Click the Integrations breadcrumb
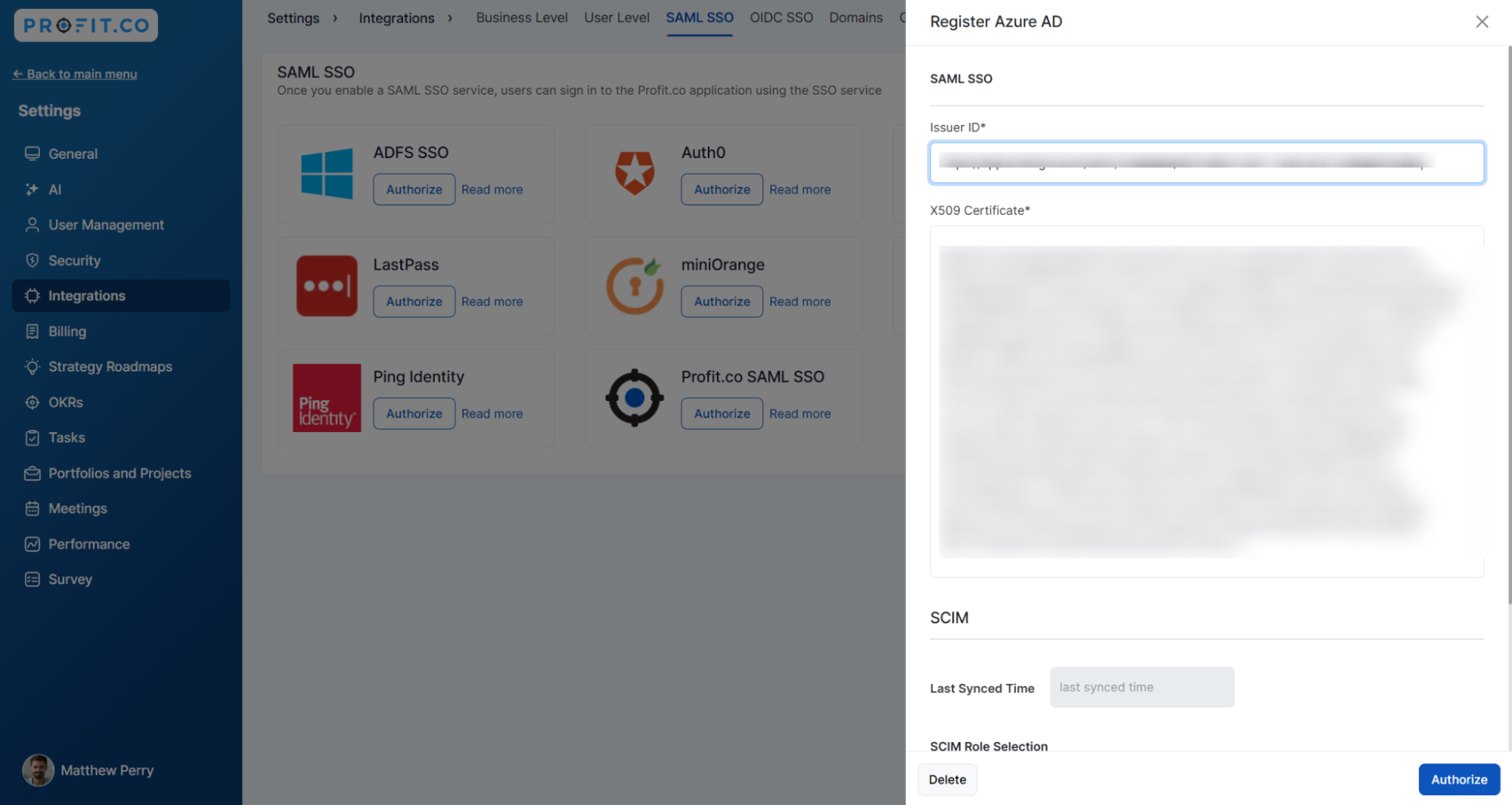 pos(396,18)
